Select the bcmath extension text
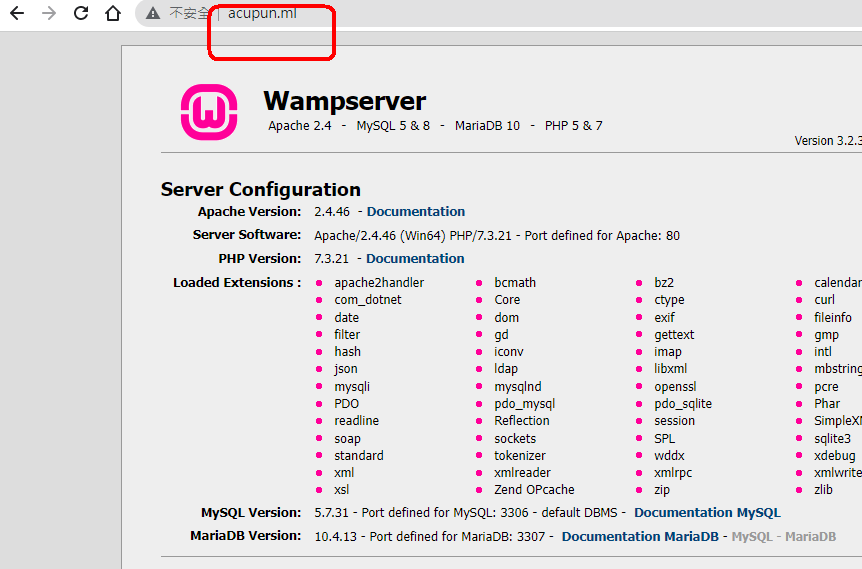The image size is (862, 569). tap(515, 283)
